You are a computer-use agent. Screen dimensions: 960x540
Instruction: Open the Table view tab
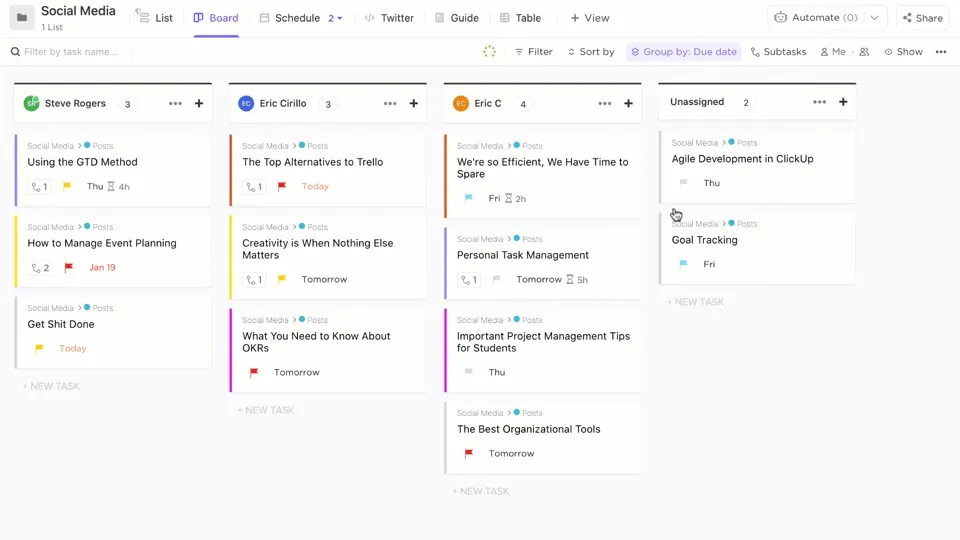pyautogui.click(x=520, y=18)
